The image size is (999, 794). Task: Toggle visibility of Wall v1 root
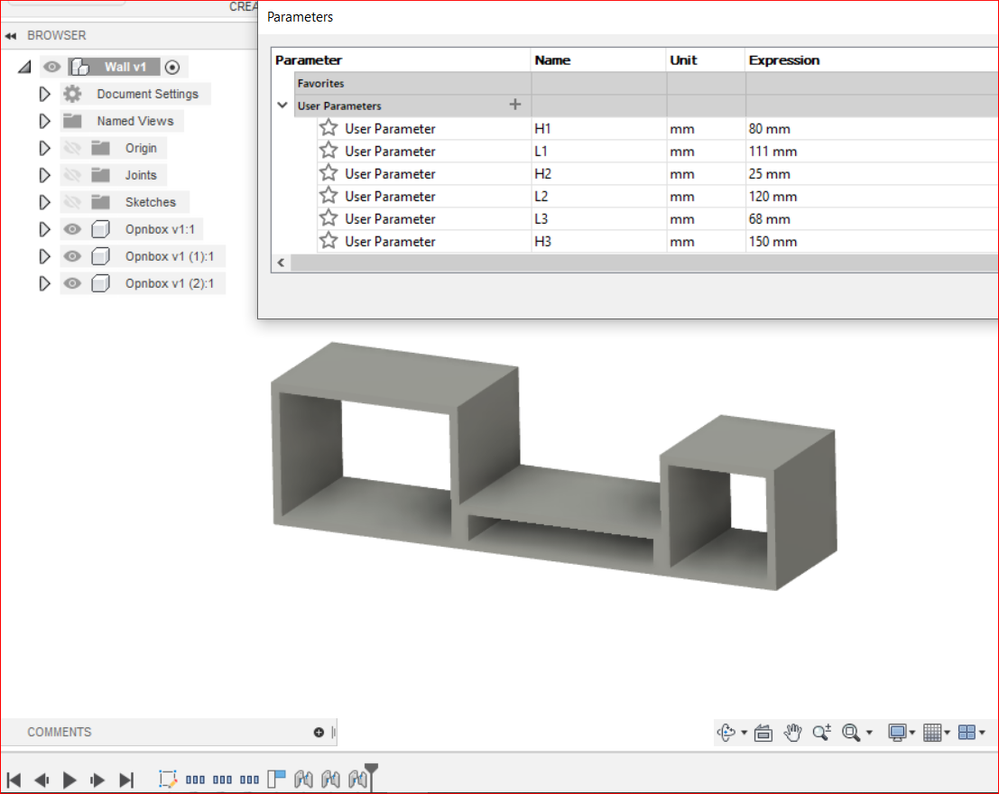click(x=52, y=66)
